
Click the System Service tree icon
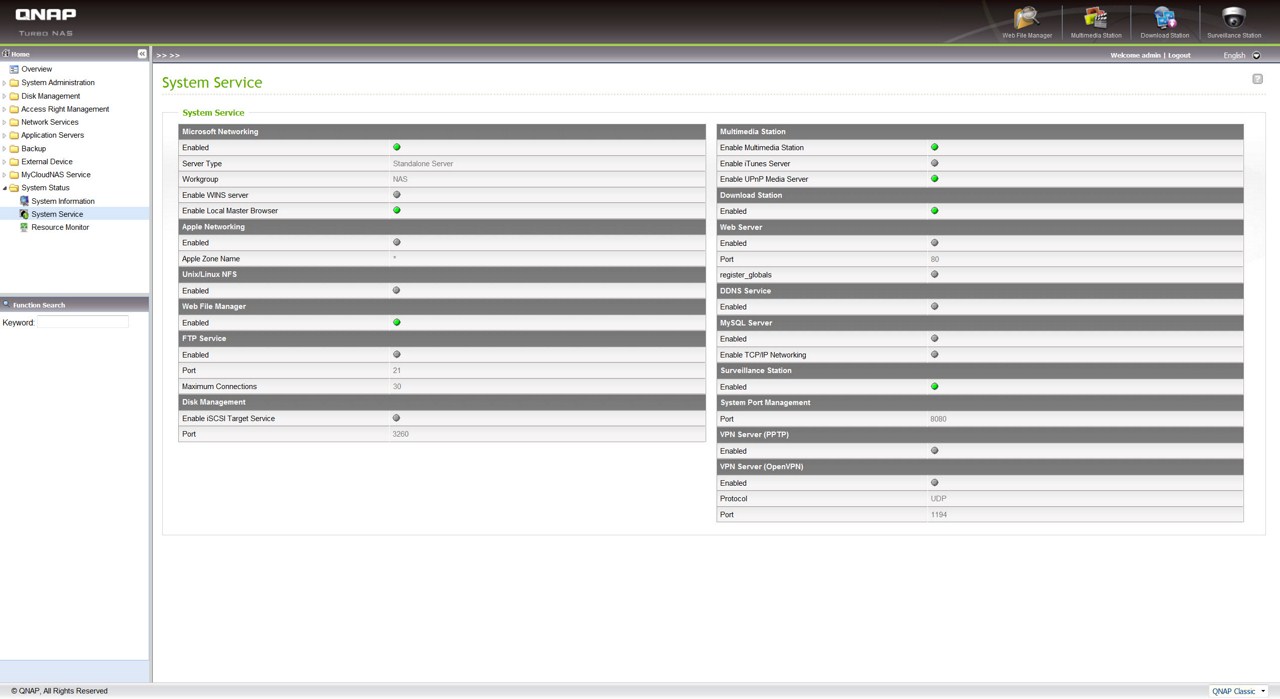point(24,214)
